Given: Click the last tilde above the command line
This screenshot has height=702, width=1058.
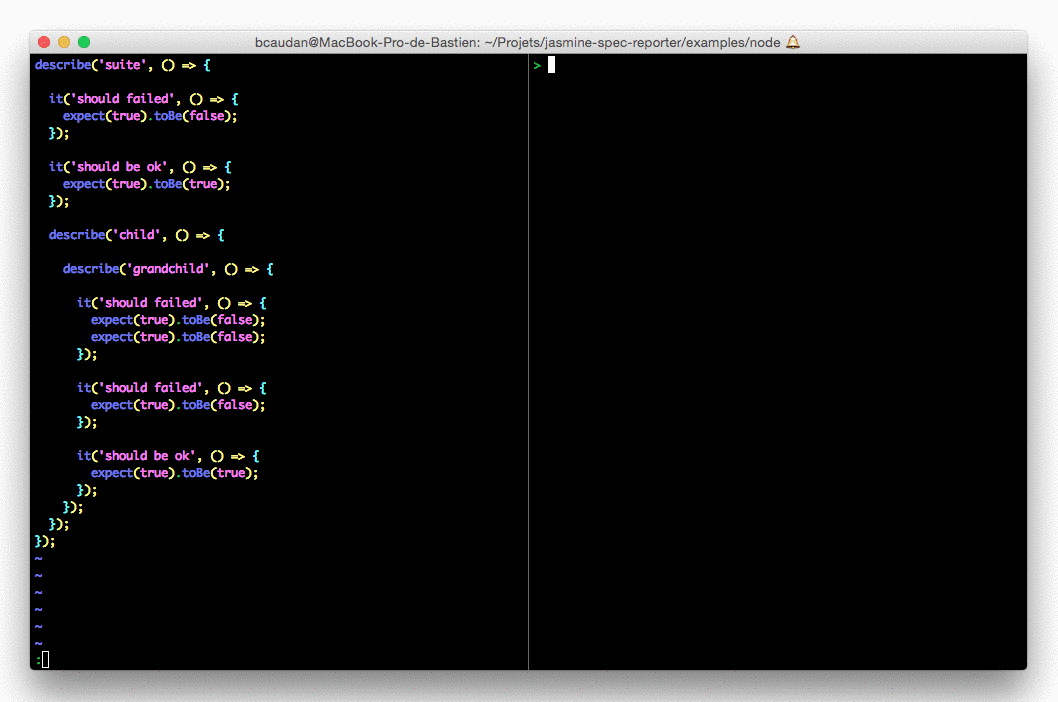Looking at the screenshot, I should click(38, 643).
